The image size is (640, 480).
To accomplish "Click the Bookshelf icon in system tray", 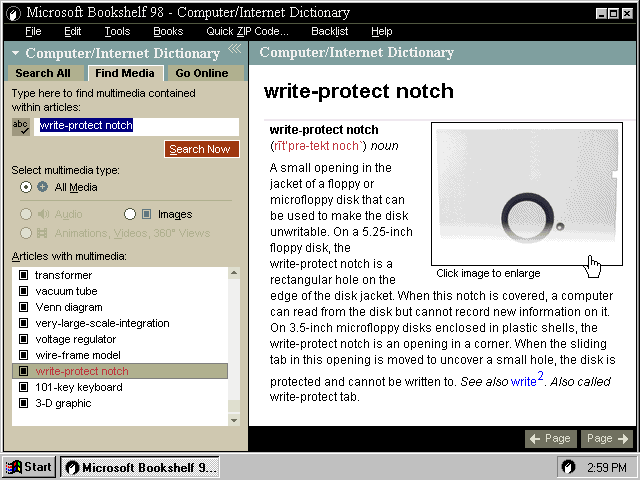I will point(568,467).
